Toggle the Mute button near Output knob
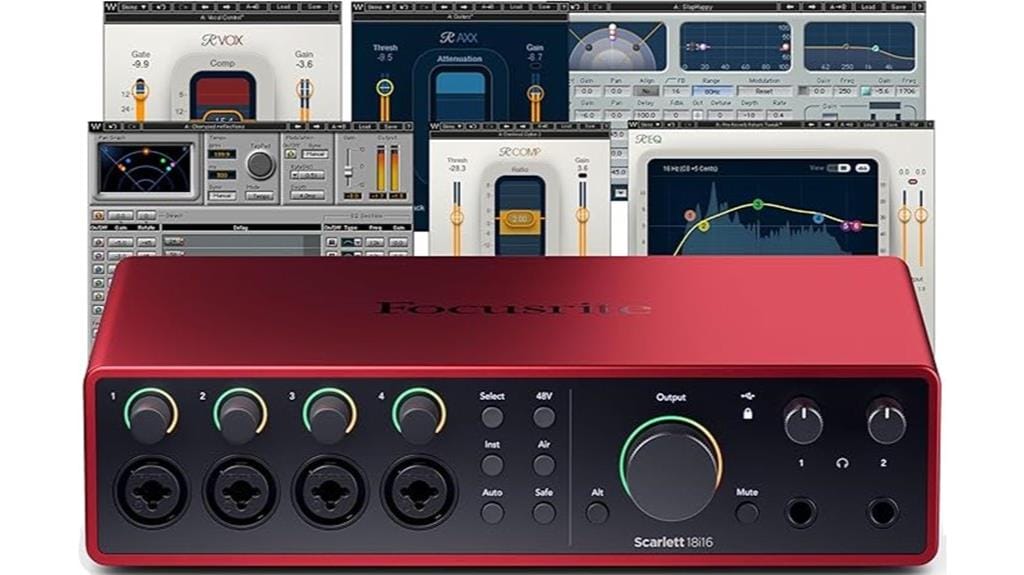 point(746,512)
